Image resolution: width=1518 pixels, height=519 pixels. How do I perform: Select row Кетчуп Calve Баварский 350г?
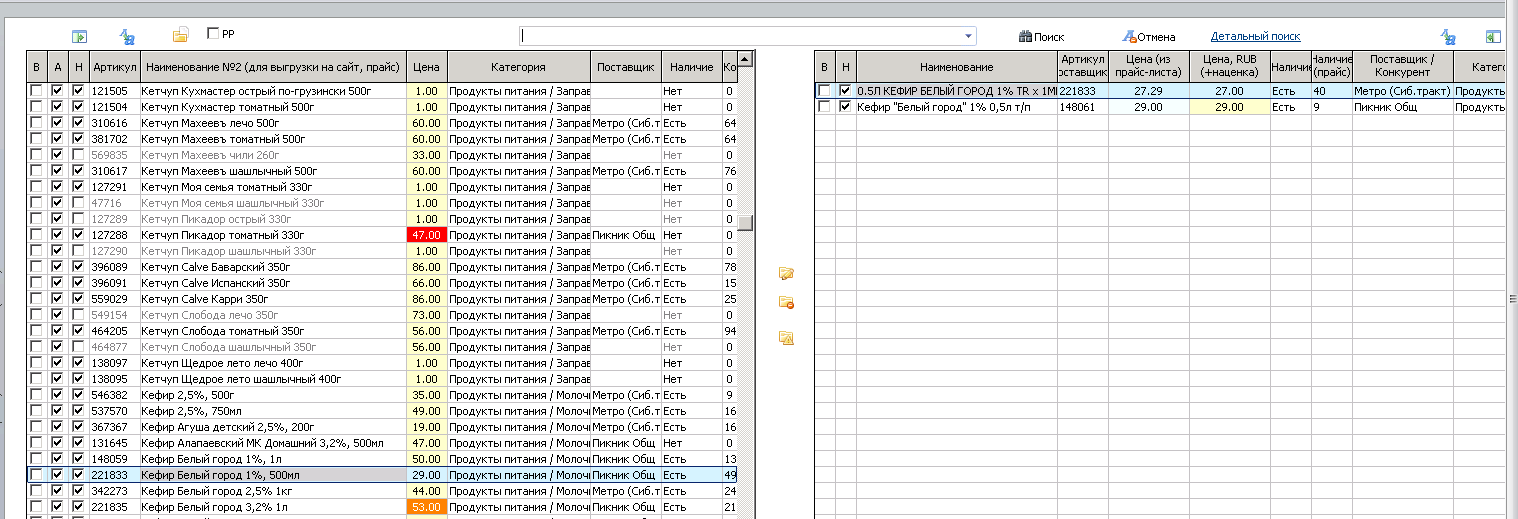(x=382, y=267)
